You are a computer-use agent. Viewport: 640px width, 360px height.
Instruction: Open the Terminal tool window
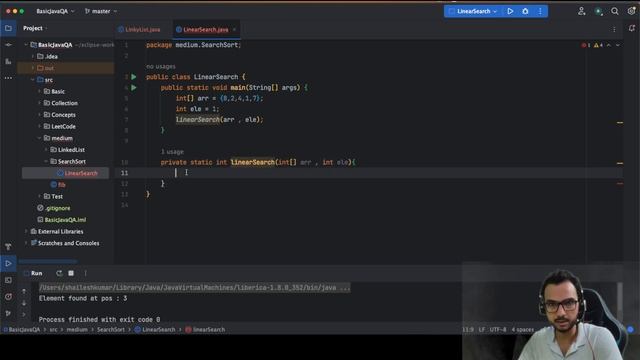pos(8,280)
